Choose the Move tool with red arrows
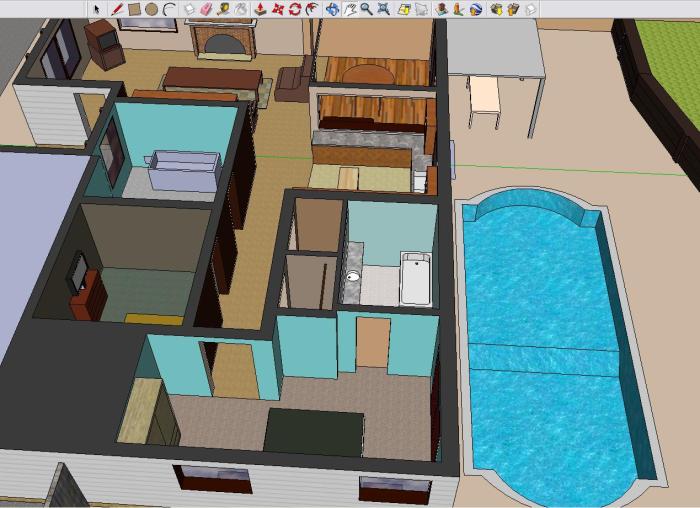This screenshot has width=700, height=508. pyautogui.click(x=278, y=9)
